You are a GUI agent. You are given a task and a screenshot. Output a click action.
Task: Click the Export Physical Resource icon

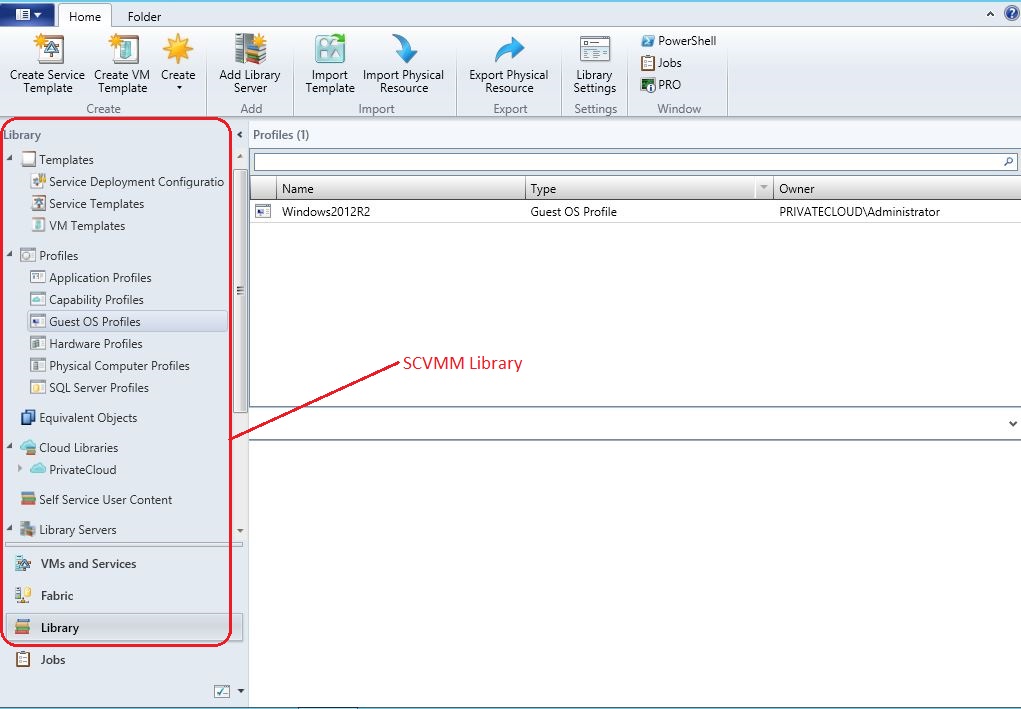click(x=509, y=50)
